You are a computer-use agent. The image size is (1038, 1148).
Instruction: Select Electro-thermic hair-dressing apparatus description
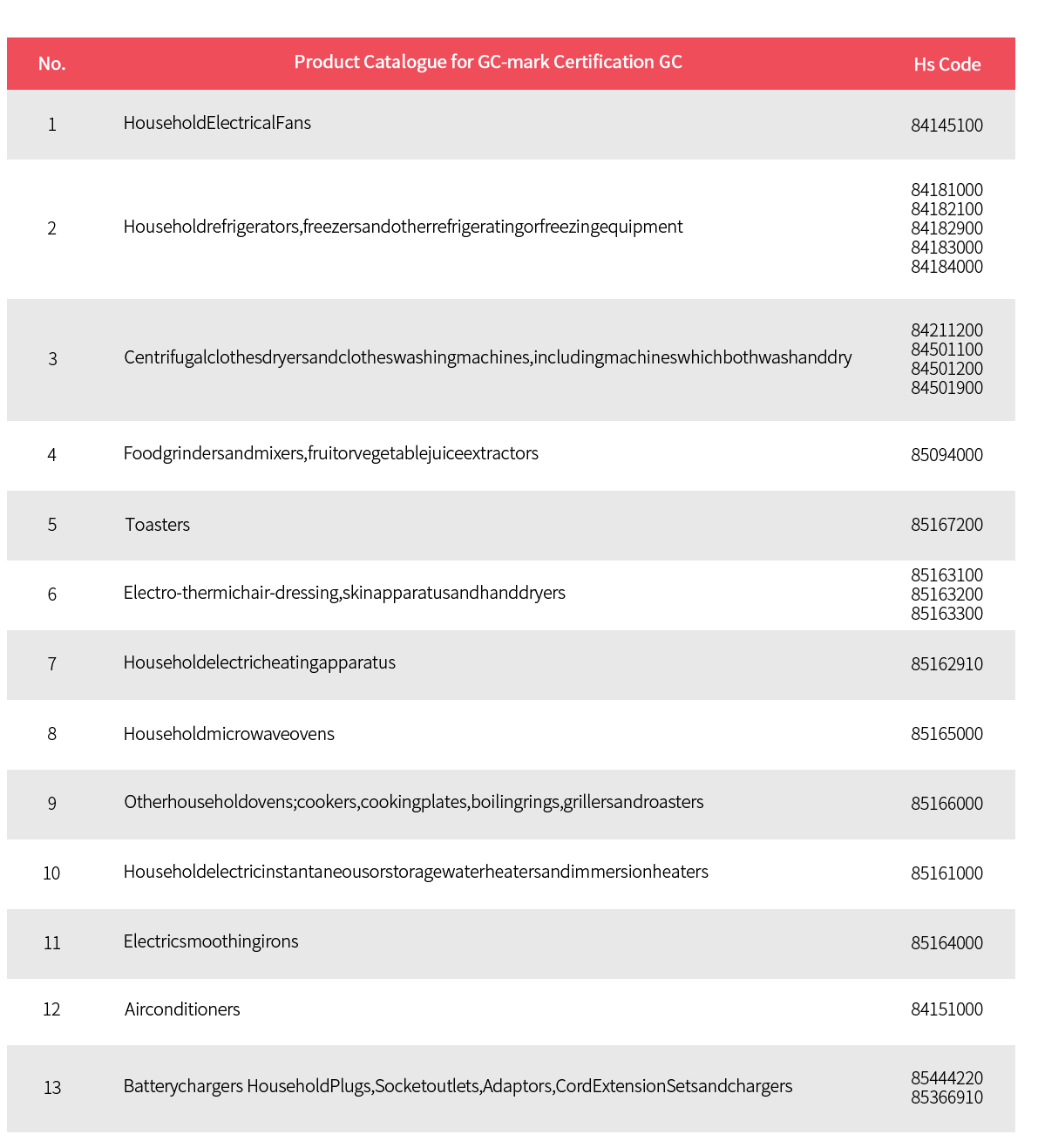(x=344, y=593)
